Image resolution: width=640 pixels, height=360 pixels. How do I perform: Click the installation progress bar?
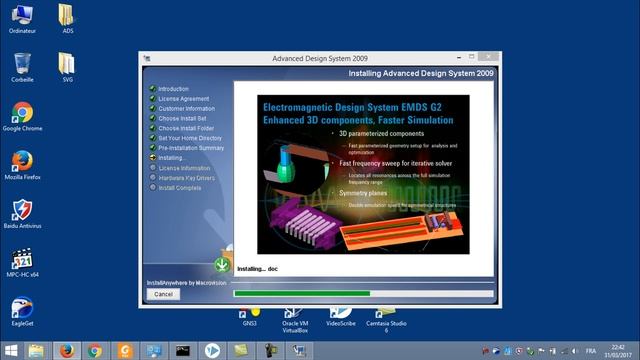[x=363, y=293]
